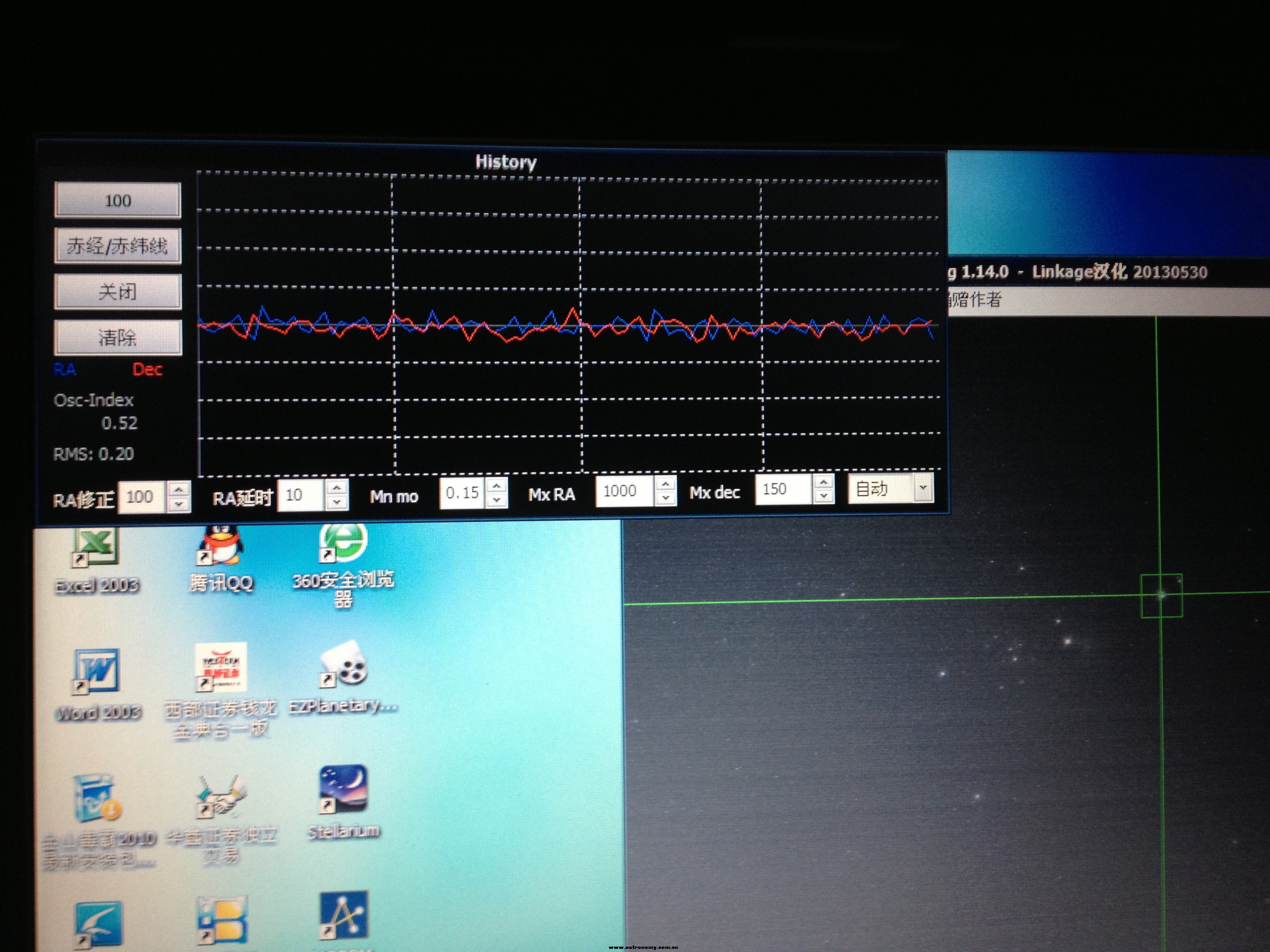This screenshot has width=1270, height=952.
Task: Decrease RA延时 with the down arrow
Action: coord(337,502)
